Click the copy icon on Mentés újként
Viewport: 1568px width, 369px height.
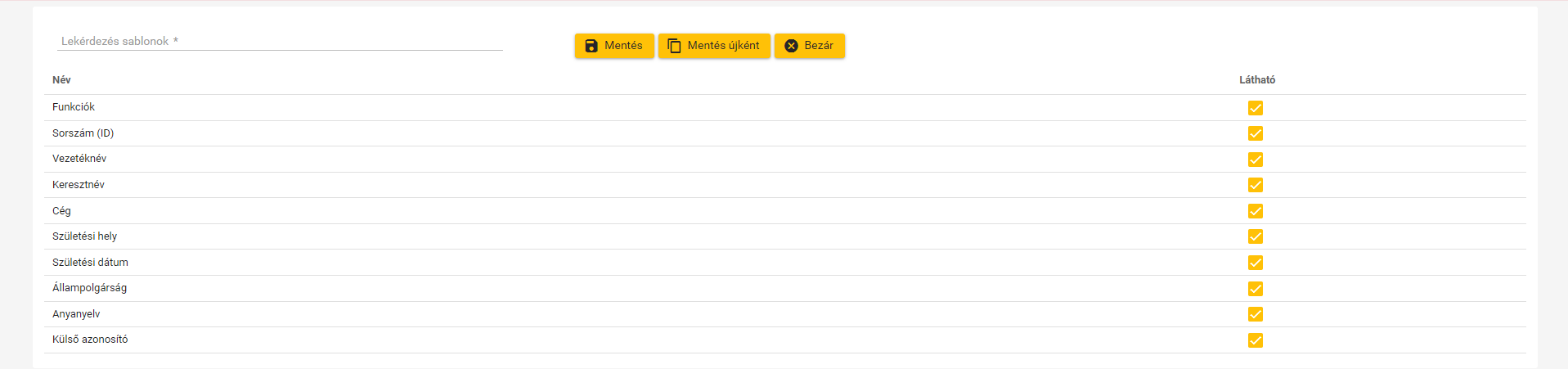pos(674,46)
